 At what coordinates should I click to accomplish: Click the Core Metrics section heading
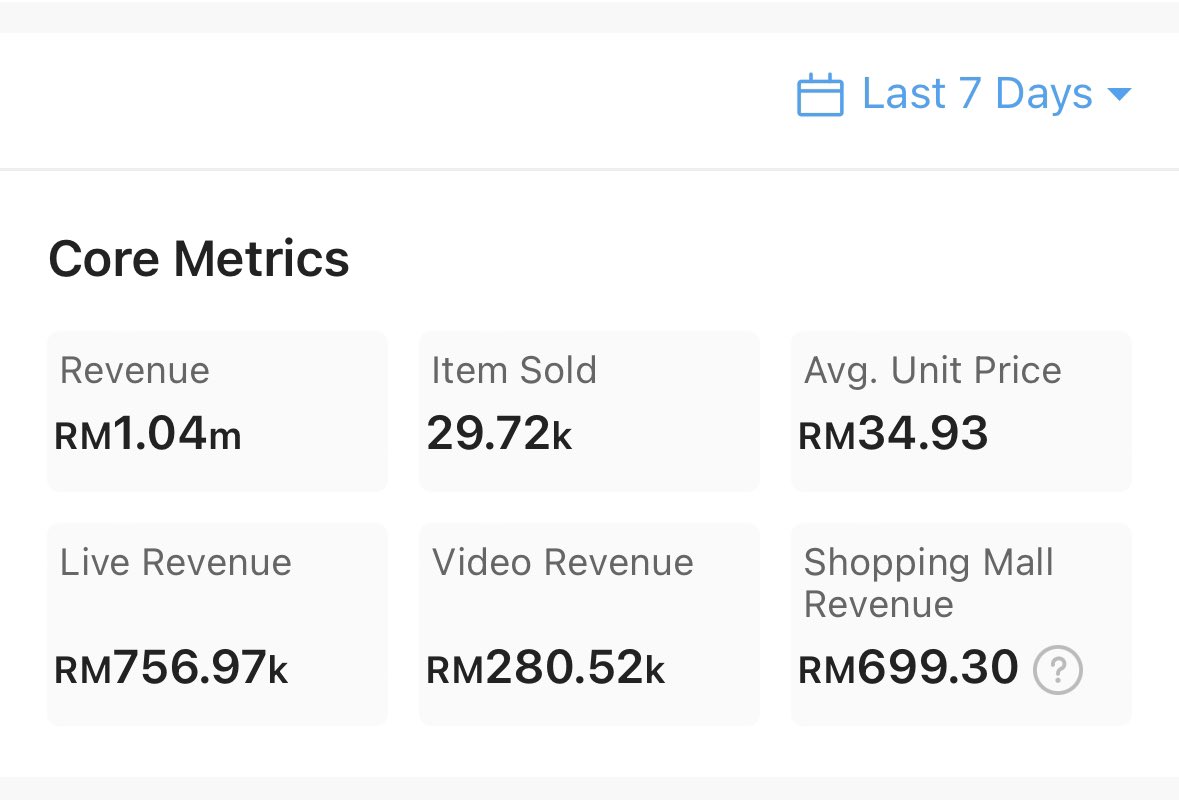(x=199, y=258)
